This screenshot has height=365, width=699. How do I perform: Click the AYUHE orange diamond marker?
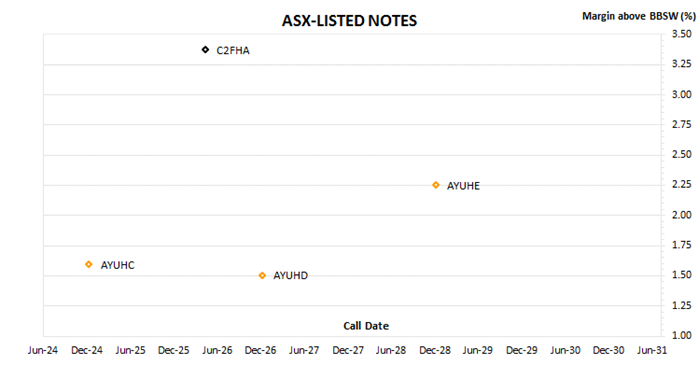pyautogui.click(x=436, y=185)
